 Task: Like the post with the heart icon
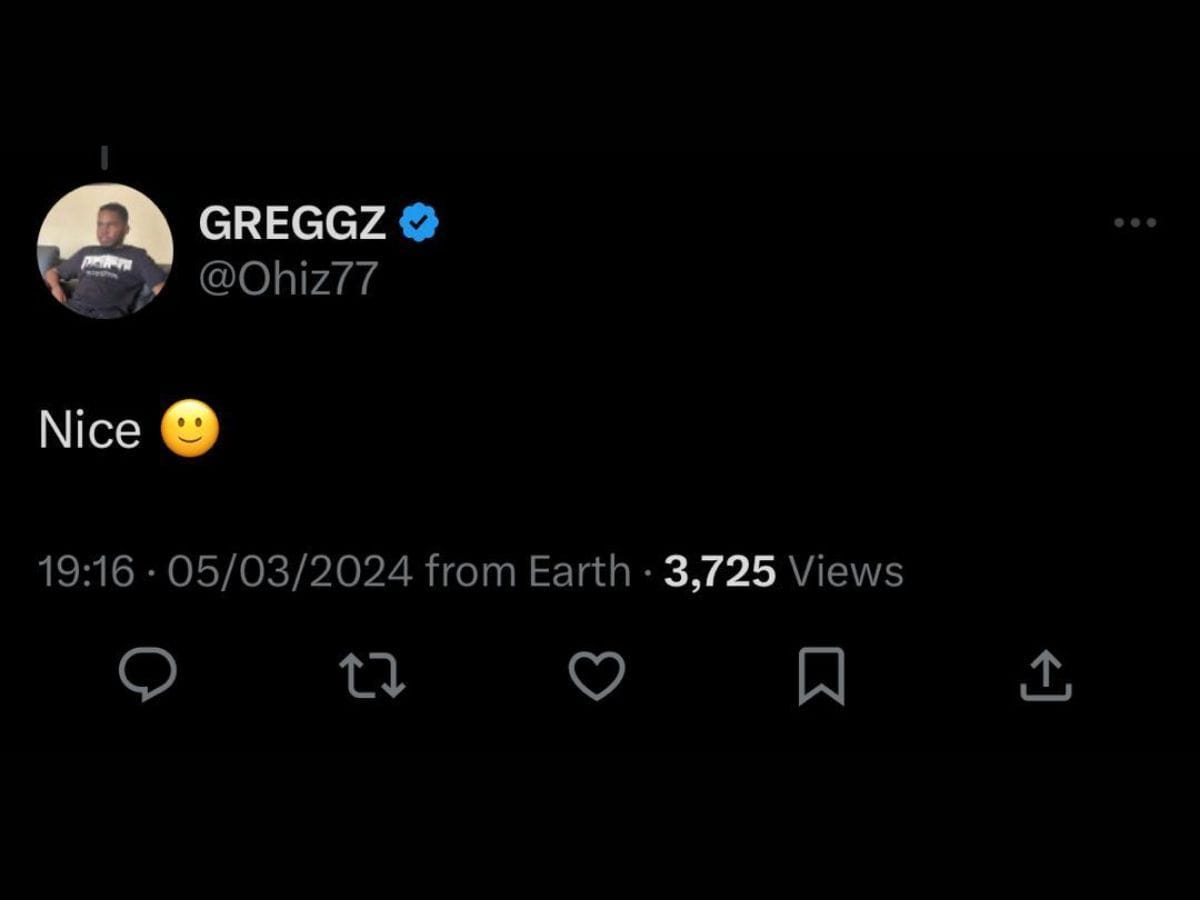[597, 674]
